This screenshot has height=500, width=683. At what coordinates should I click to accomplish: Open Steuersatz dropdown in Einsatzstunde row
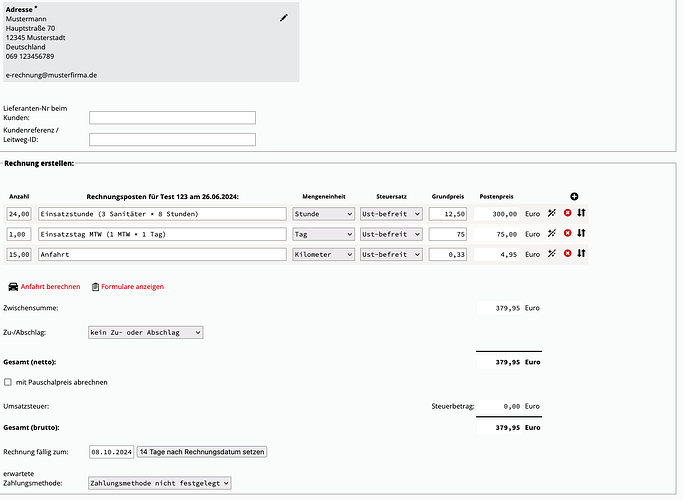coord(391,214)
